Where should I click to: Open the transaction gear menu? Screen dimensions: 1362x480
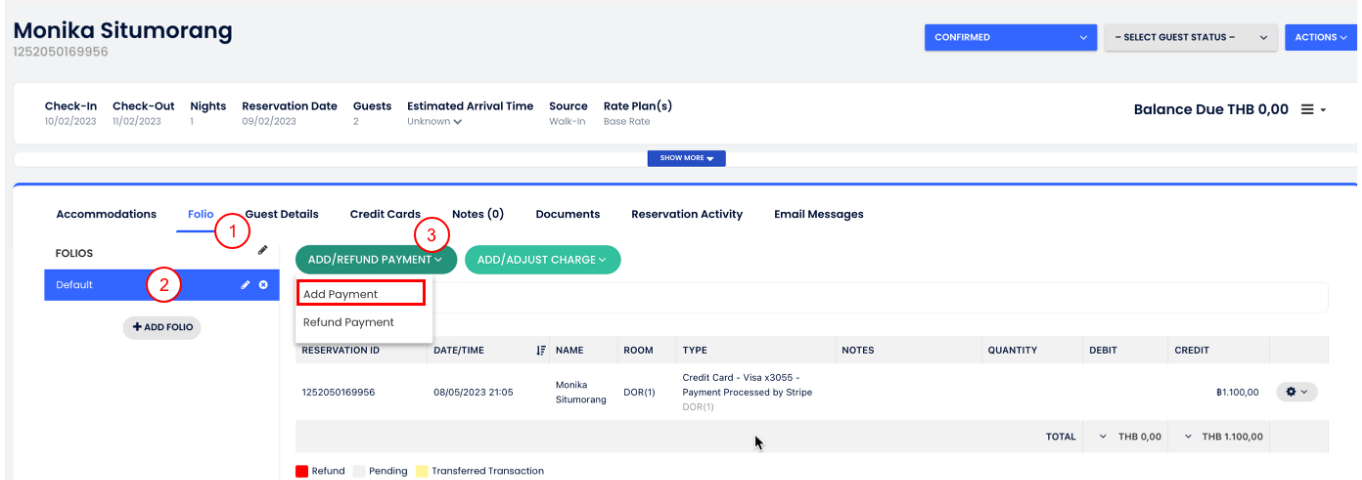click(1297, 392)
